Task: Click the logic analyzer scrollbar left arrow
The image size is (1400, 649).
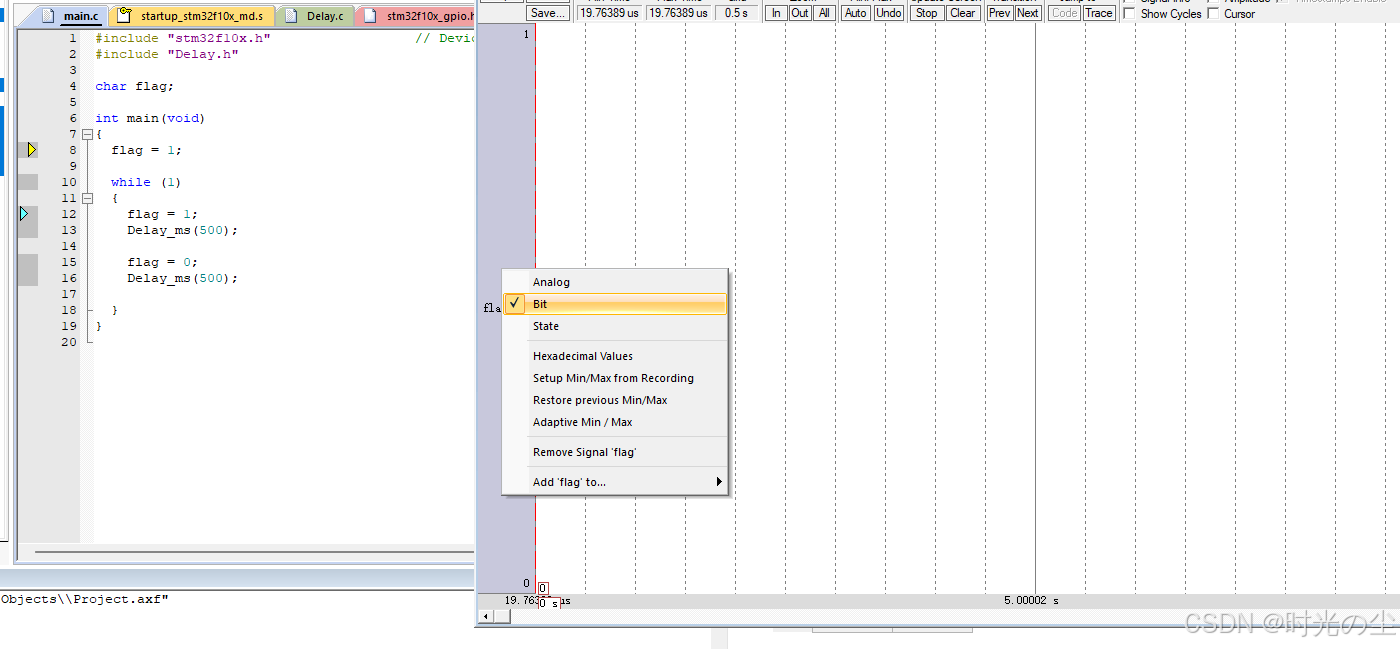Action: (x=487, y=616)
